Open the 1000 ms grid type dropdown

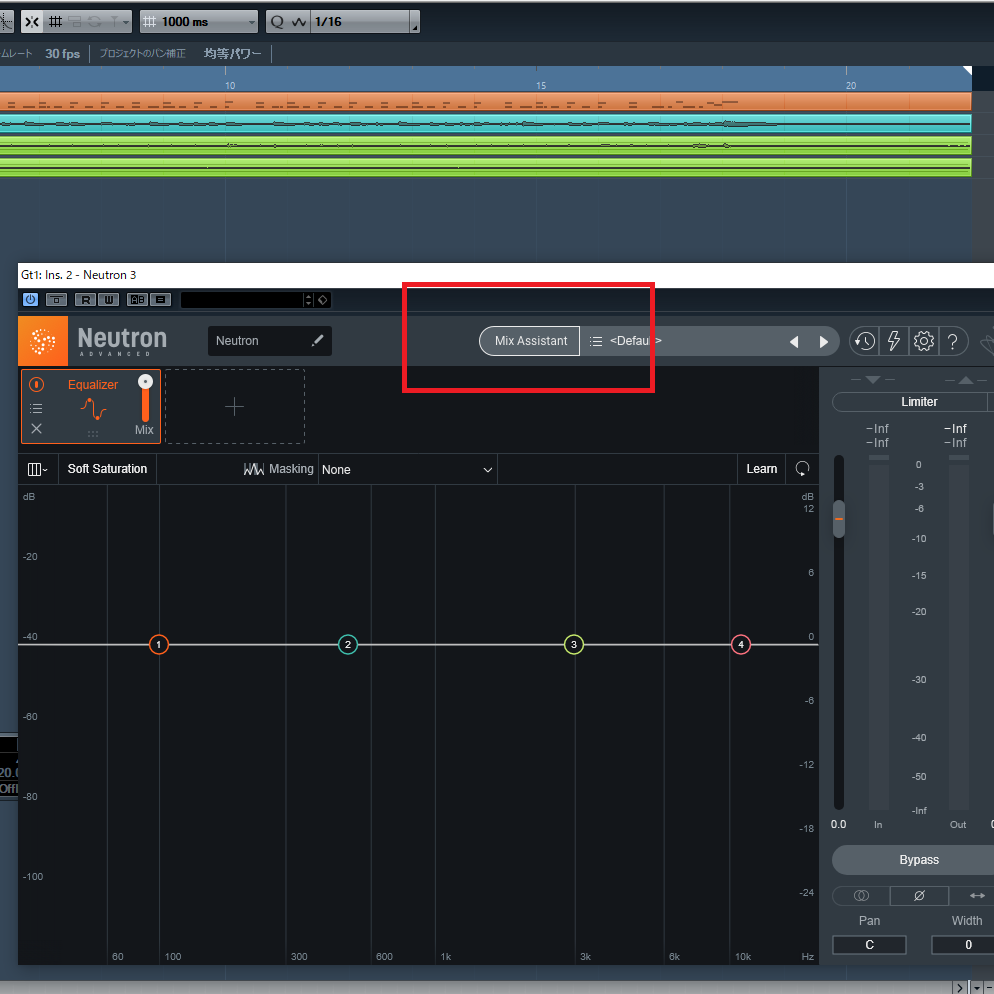click(199, 22)
